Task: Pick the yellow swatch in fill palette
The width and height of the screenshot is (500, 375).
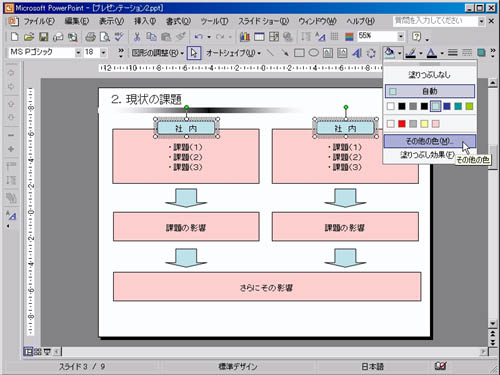Action: point(424,124)
